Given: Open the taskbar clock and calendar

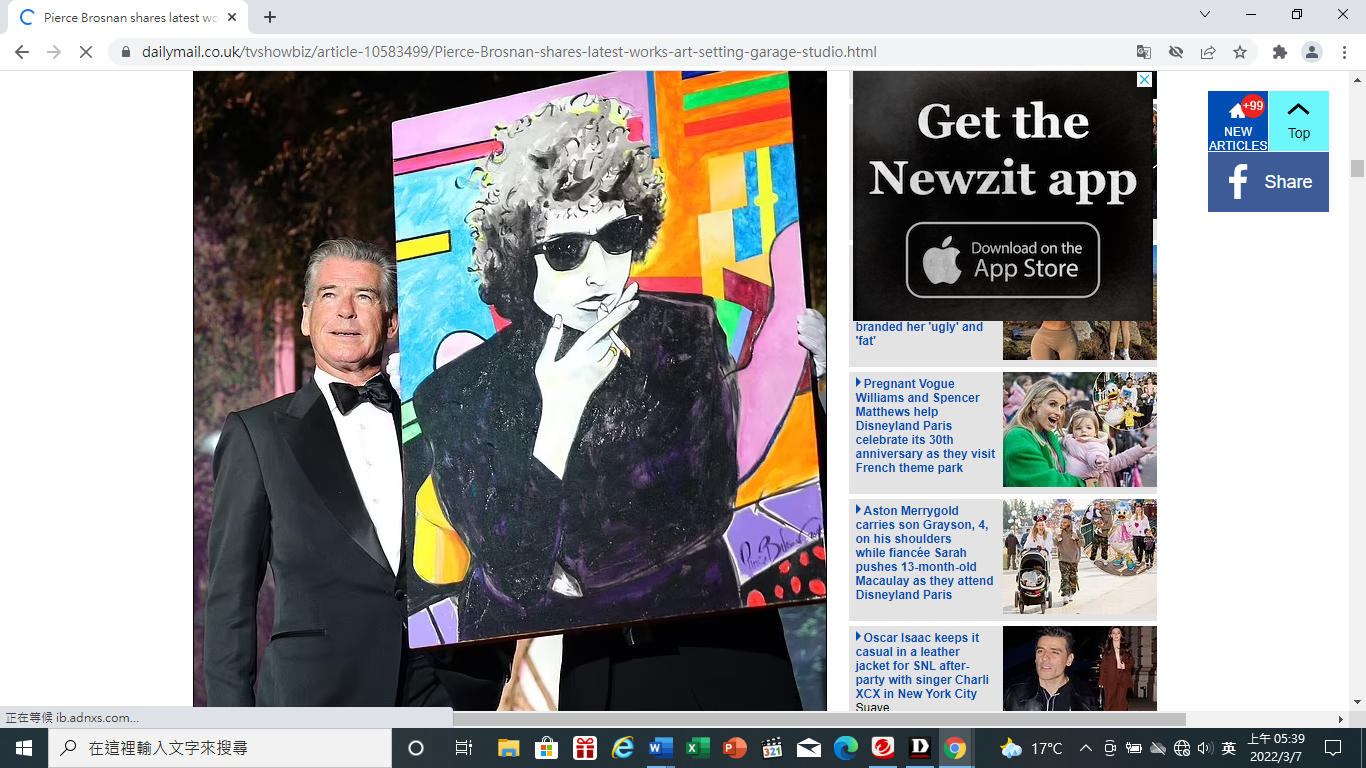Looking at the screenshot, I should click(1276, 748).
